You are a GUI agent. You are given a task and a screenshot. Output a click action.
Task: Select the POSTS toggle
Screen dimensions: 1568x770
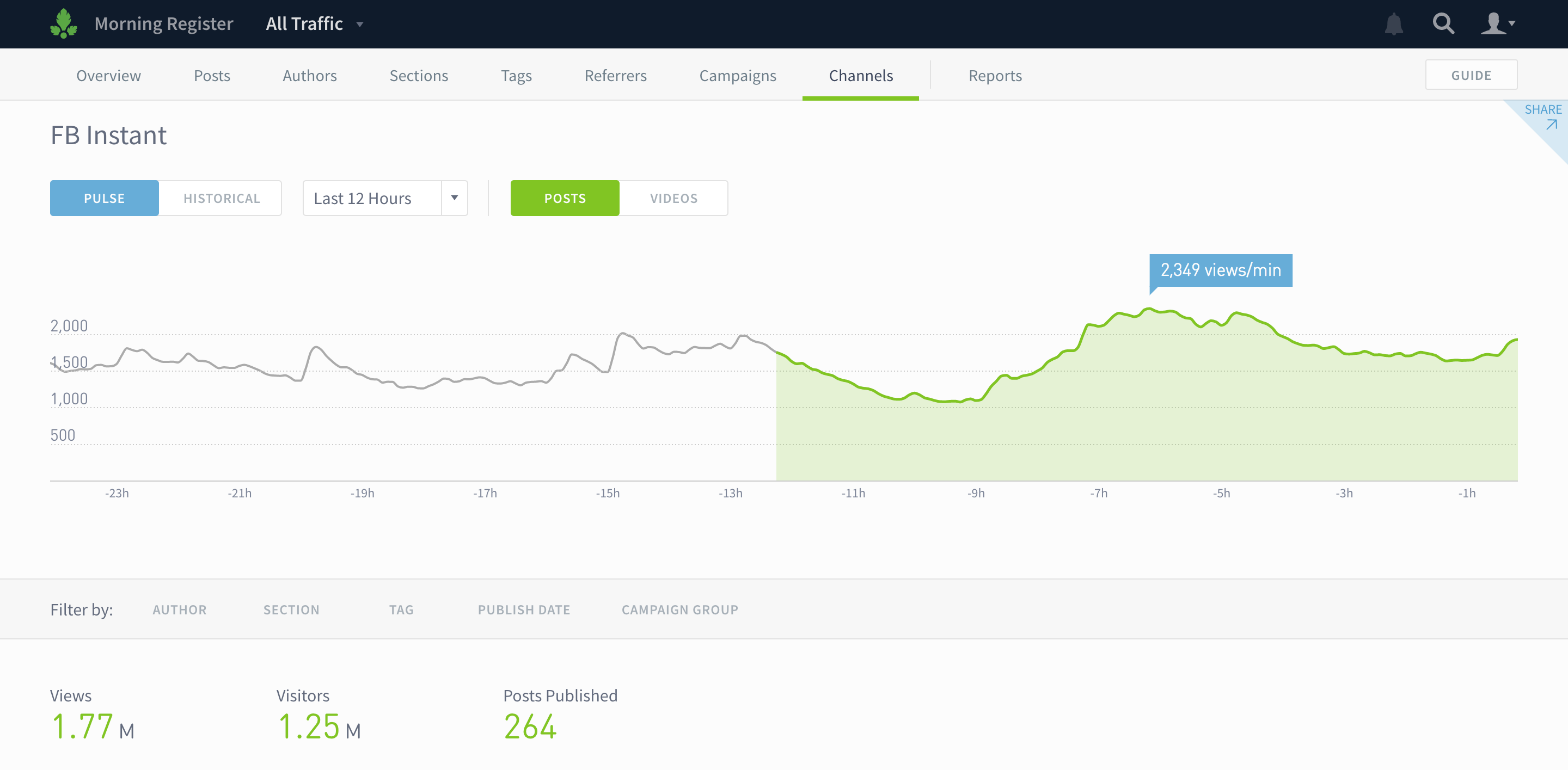point(565,198)
